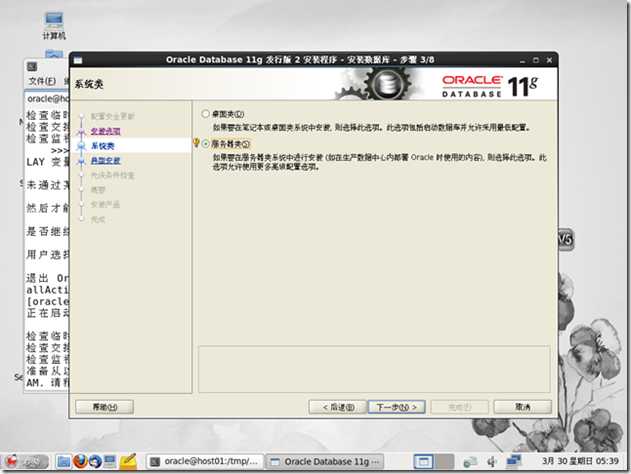631x474 pixels.
Task: Click the display settings tray icon
Action: click(513, 461)
